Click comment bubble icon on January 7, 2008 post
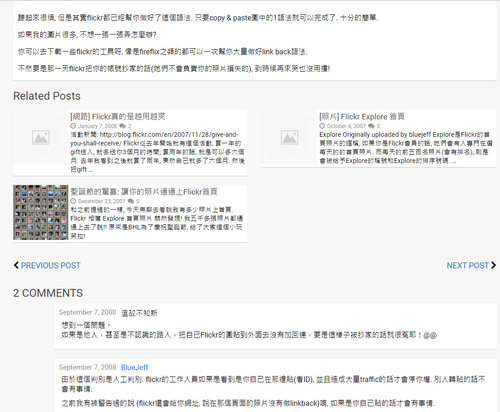This screenshot has height=412, width=500. (x=122, y=126)
